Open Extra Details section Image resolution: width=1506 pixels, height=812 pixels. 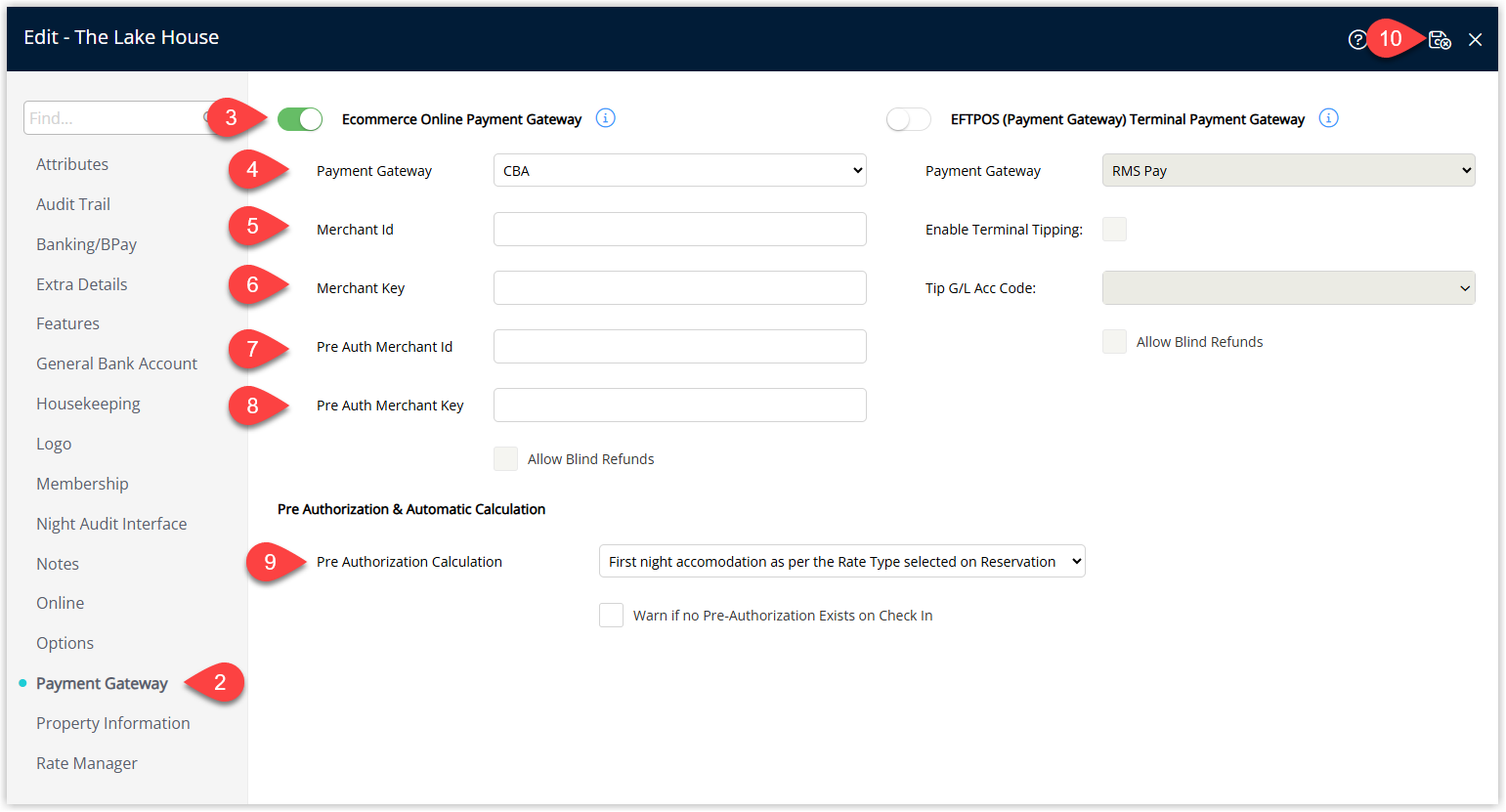82,284
